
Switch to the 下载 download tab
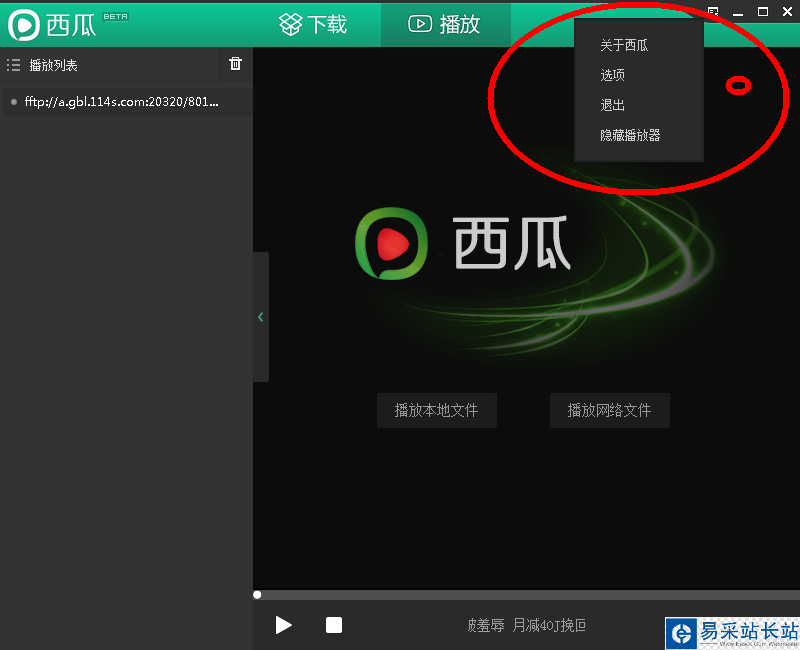(313, 24)
